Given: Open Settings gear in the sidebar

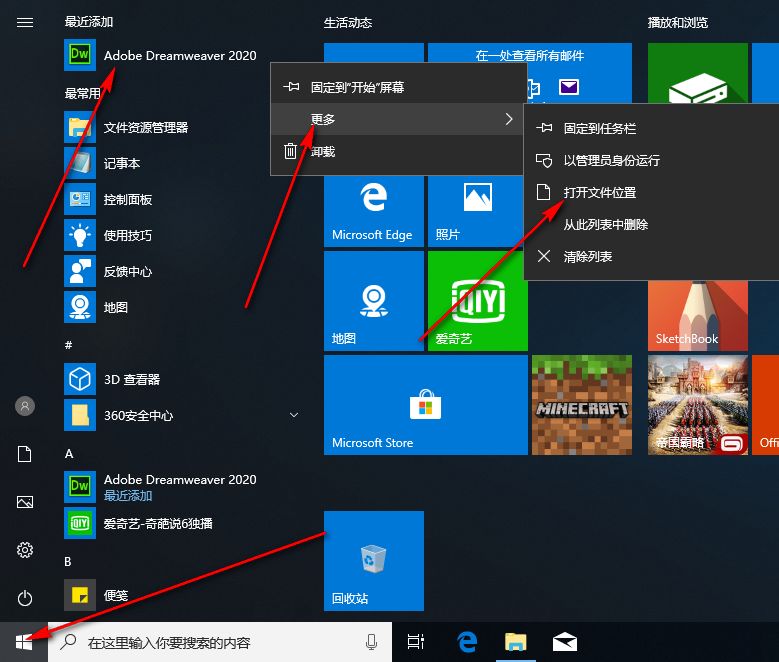Looking at the screenshot, I should point(25,550).
